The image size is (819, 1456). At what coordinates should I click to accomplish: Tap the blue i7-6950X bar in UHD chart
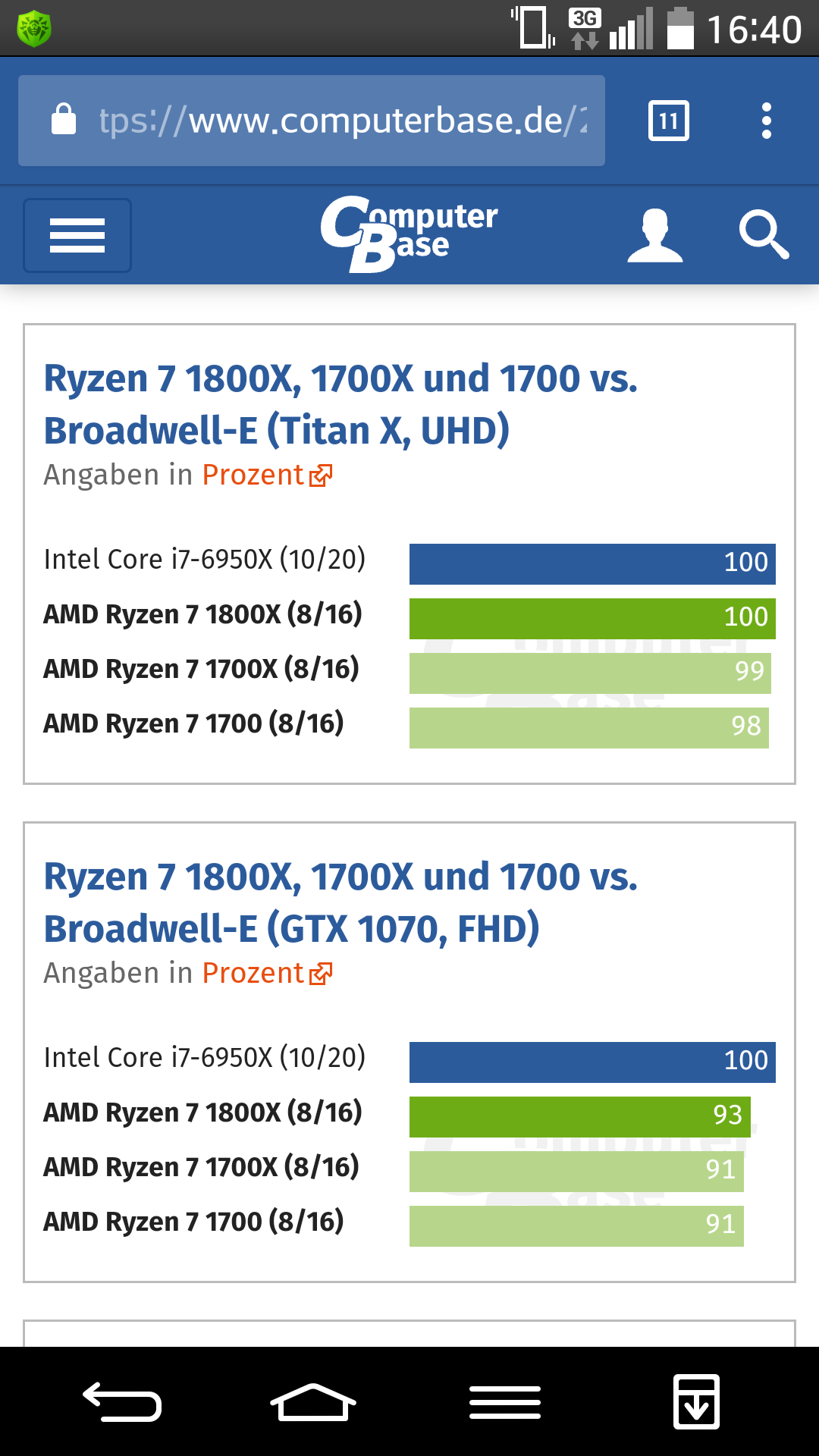click(591, 563)
